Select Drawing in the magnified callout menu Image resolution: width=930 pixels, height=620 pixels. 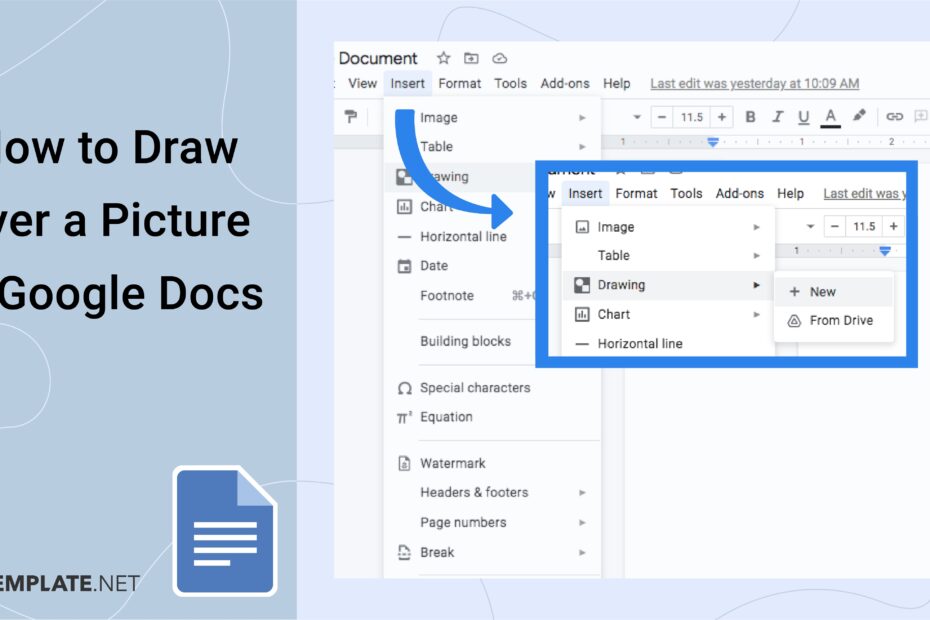(668, 285)
